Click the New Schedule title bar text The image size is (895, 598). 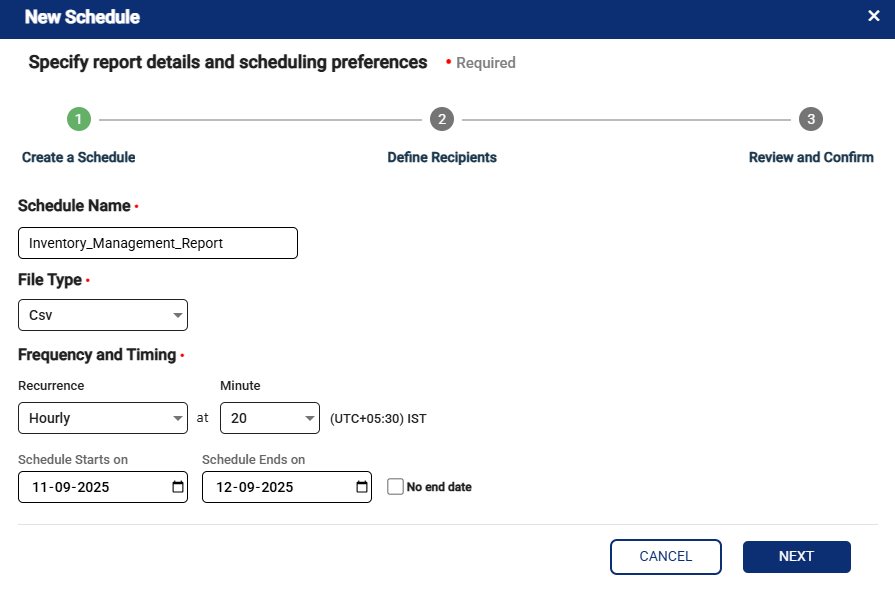(82, 17)
